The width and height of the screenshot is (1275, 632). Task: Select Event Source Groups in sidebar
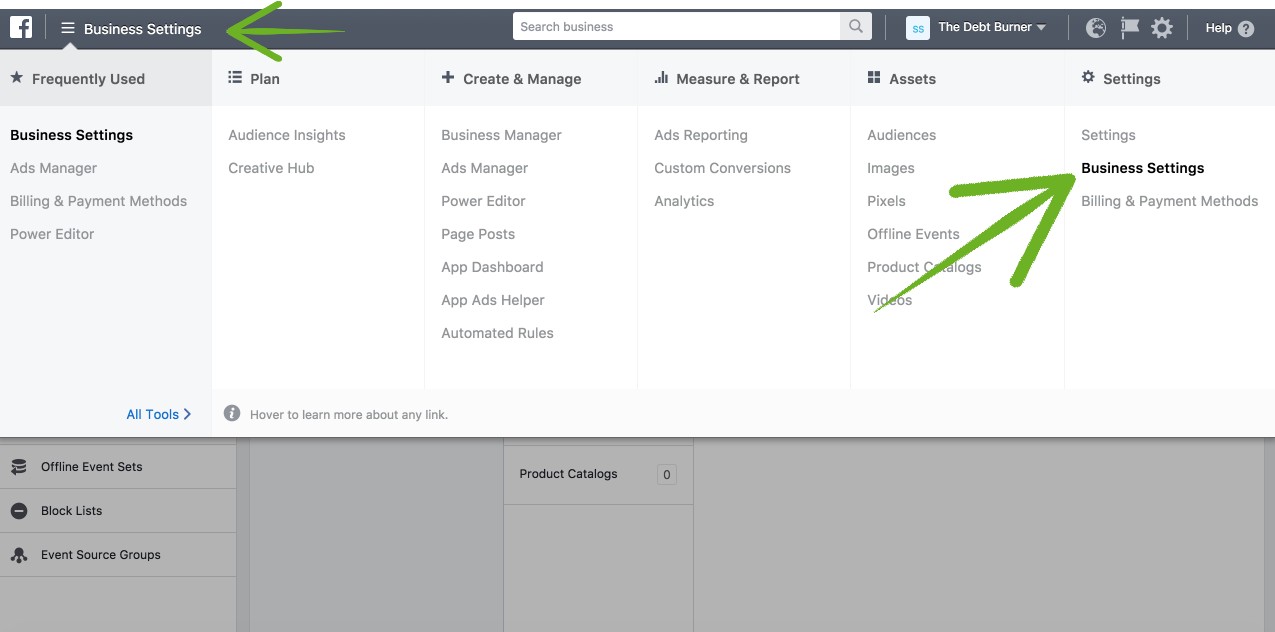point(118,555)
